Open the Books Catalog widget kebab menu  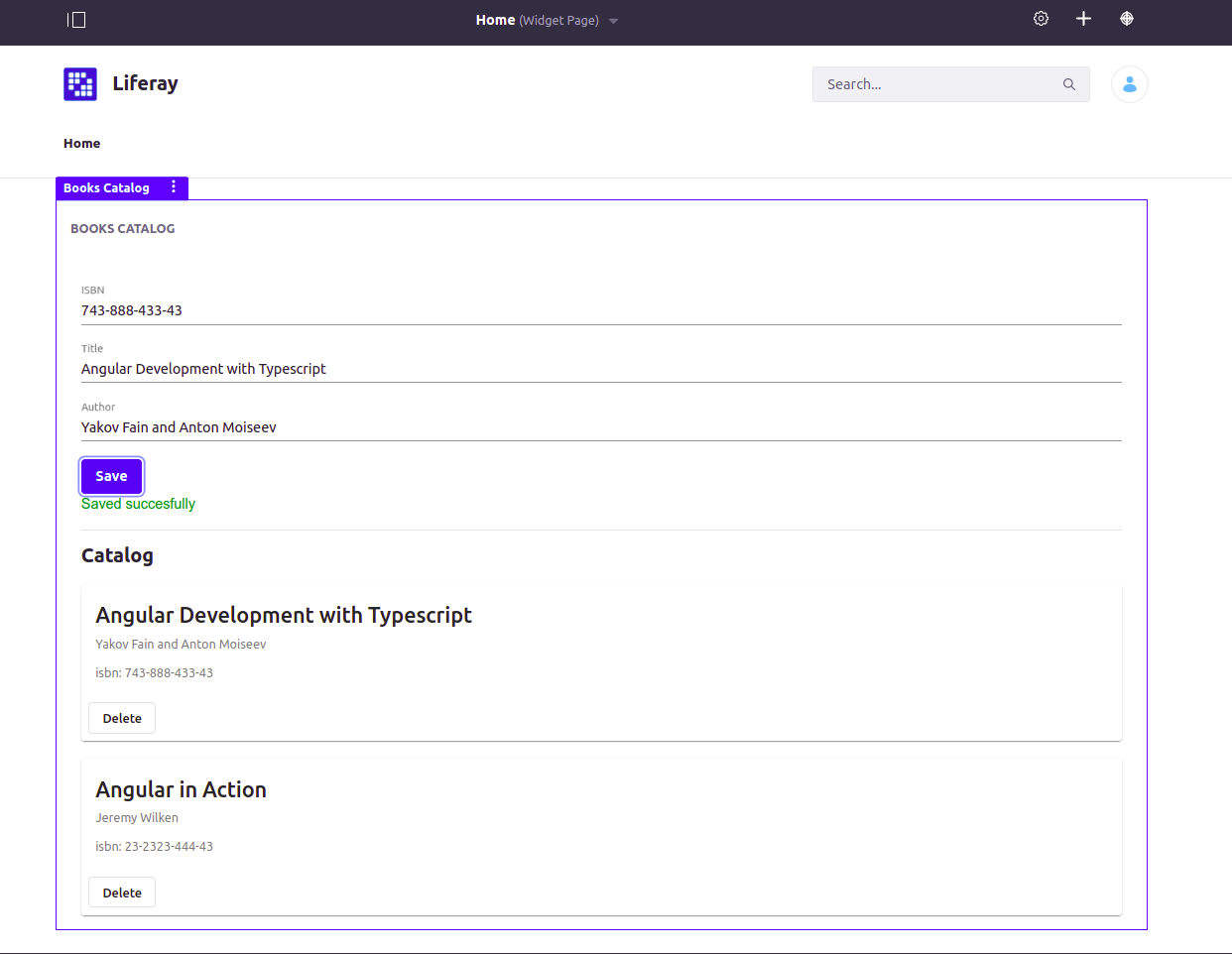tap(174, 187)
